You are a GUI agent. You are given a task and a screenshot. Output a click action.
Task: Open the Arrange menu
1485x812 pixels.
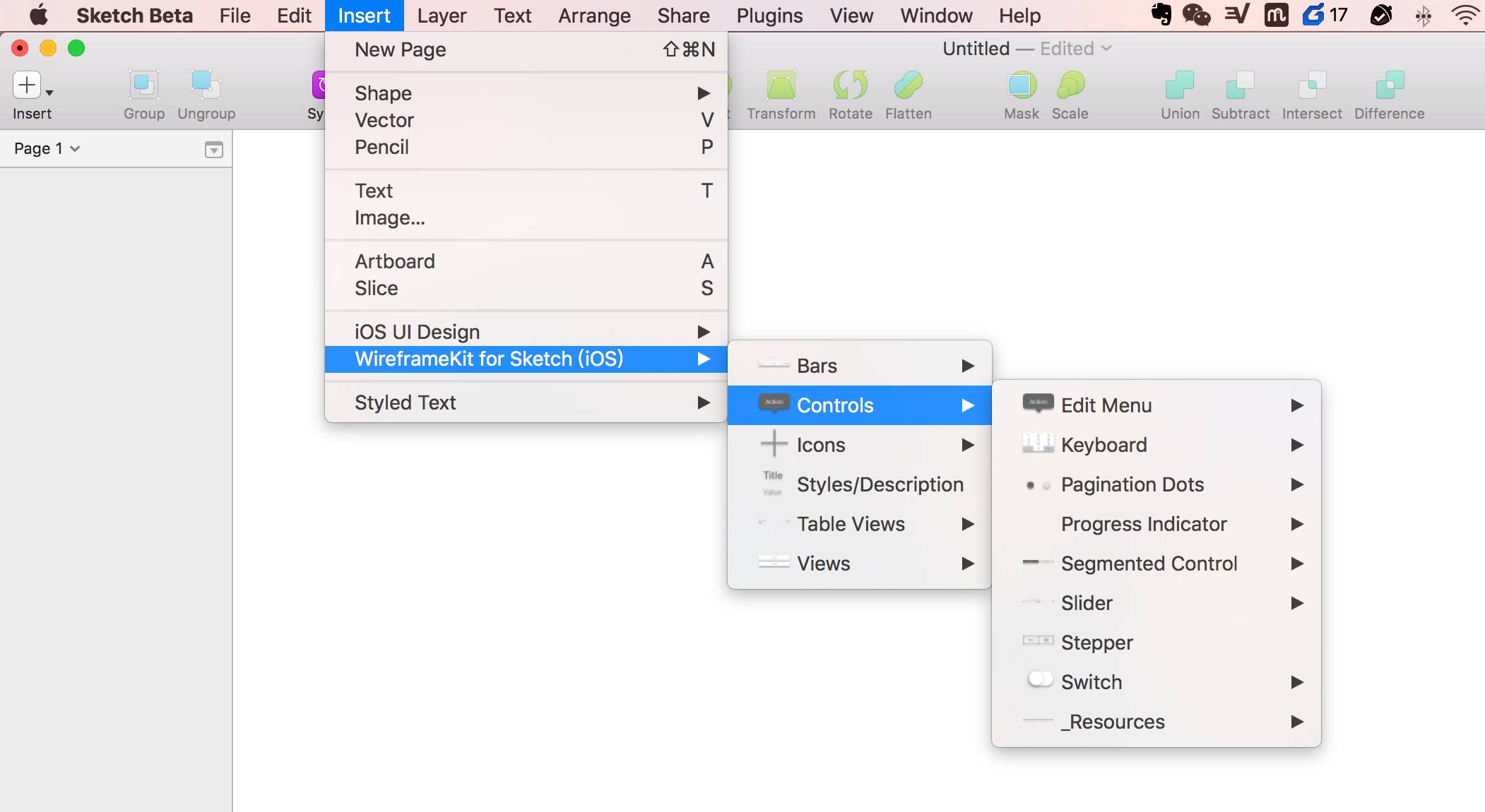pos(594,16)
